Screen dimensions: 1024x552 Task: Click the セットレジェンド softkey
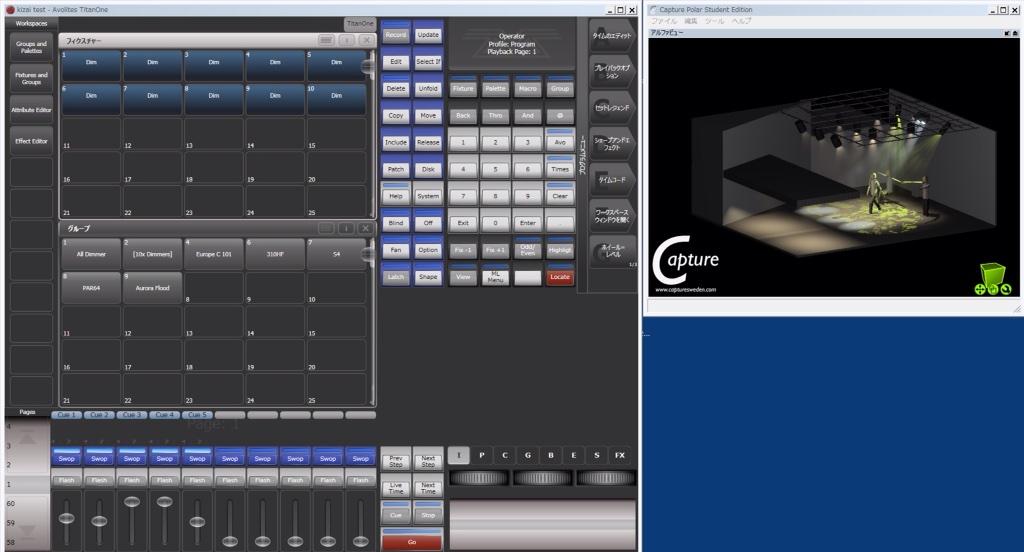pyautogui.click(x=612, y=108)
